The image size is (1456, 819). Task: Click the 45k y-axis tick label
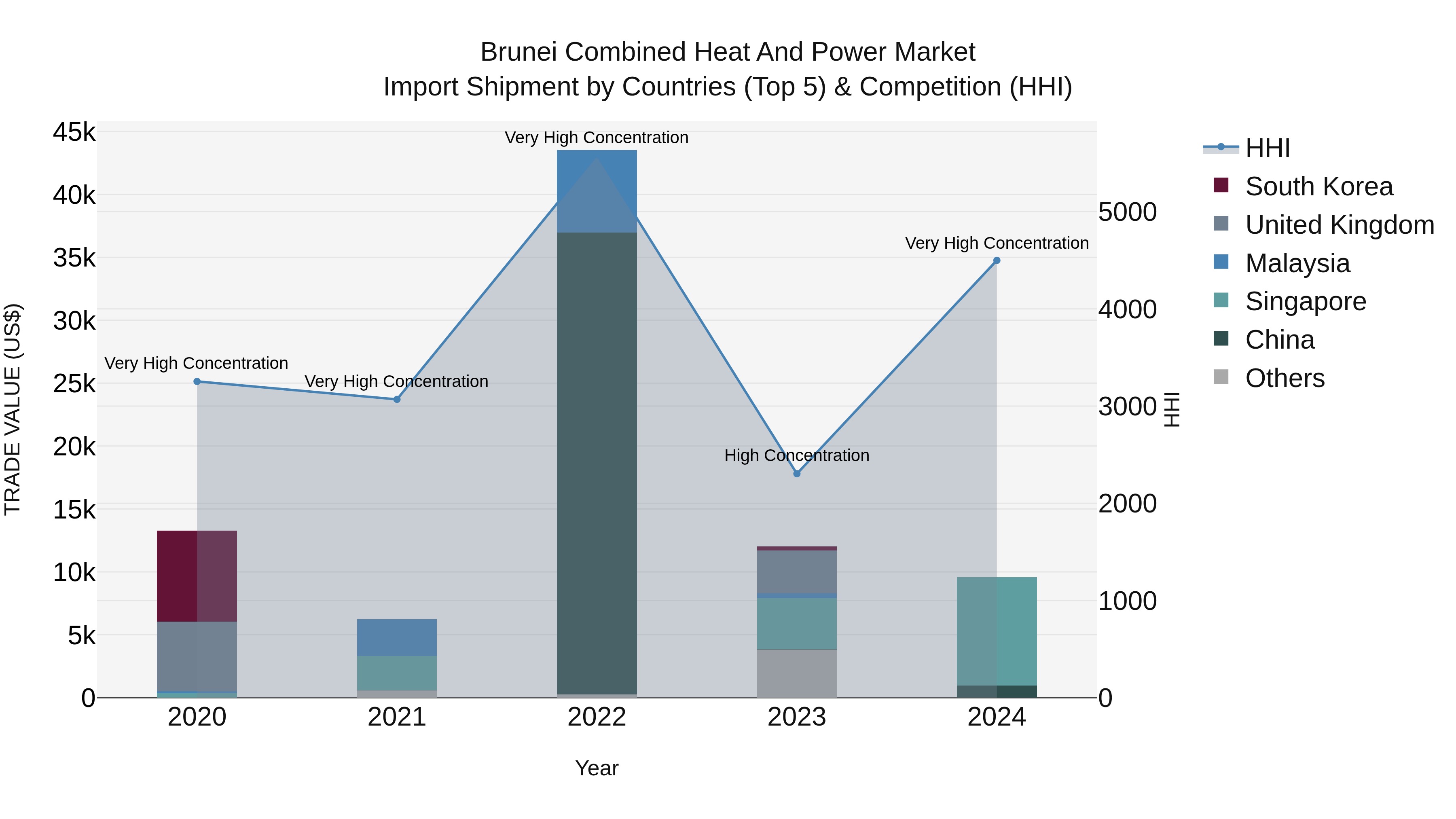[74, 132]
